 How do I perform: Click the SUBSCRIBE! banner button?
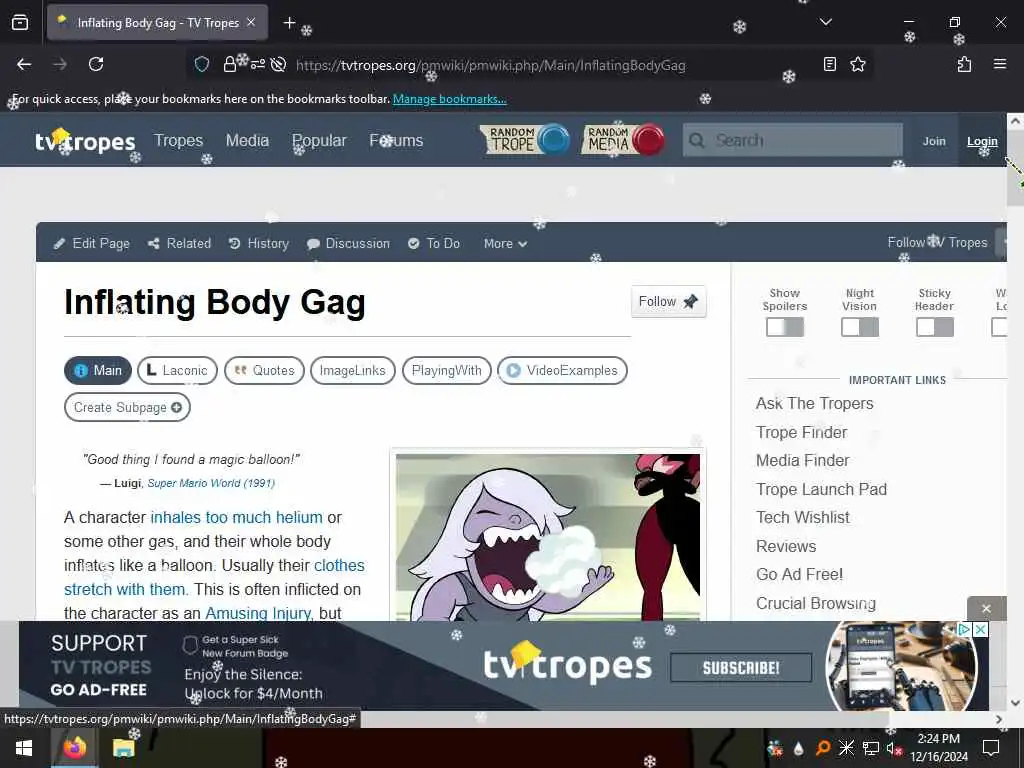click(x=741, y=667)
